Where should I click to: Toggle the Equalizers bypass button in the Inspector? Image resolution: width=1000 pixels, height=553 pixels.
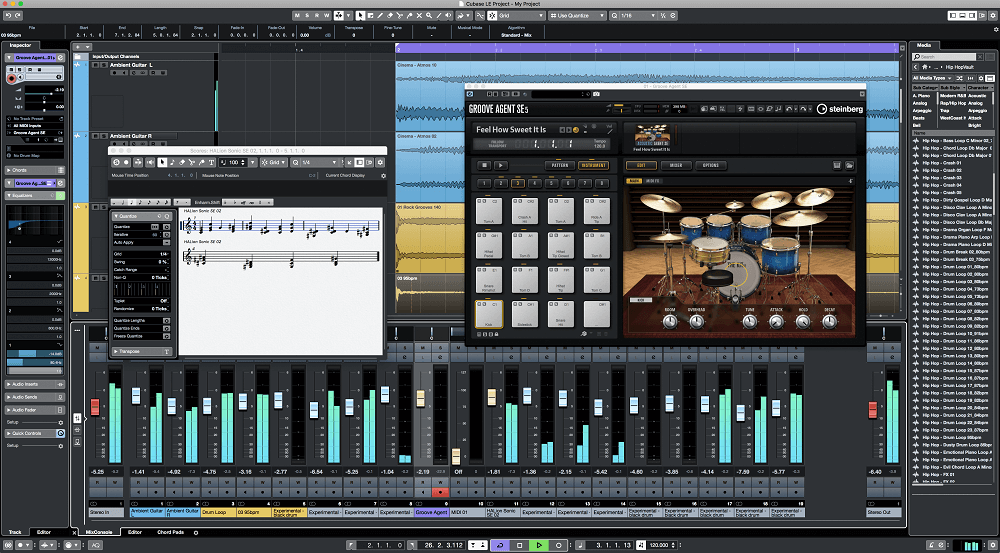pyautogui.click(x=61, y=196)
